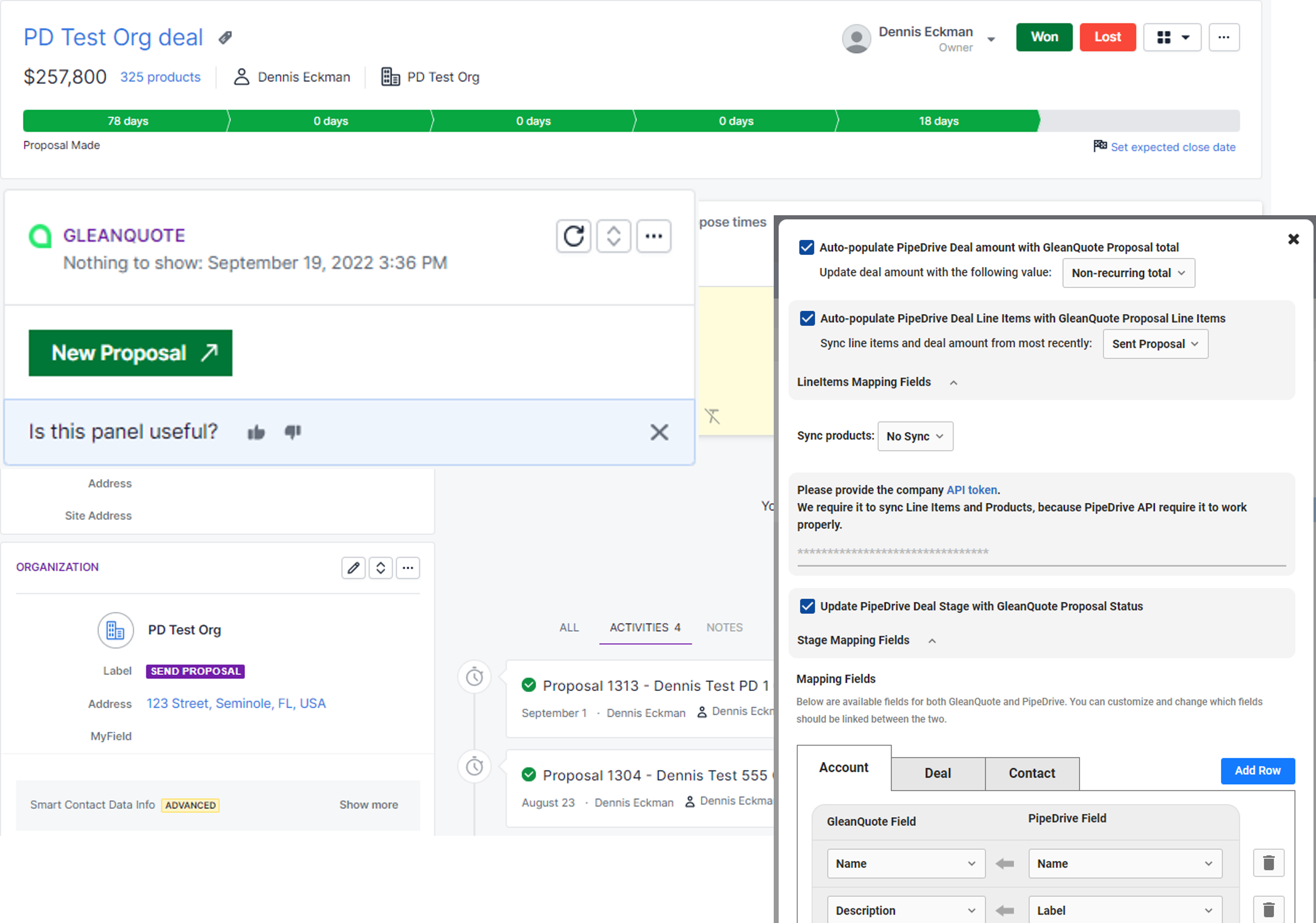Image resolution: width=1316 pixels, height=923 pixels.
Task: Refresh the GleanQuote panel
Action: pos(572,235)
